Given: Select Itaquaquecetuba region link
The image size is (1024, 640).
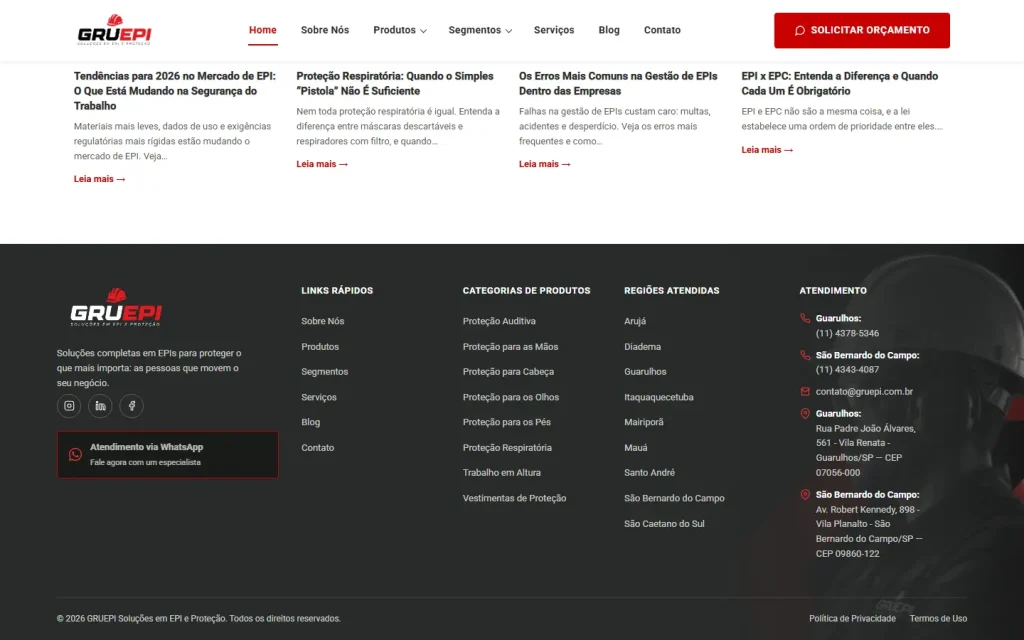Looking at the screenshot, I should click(659, 397).
